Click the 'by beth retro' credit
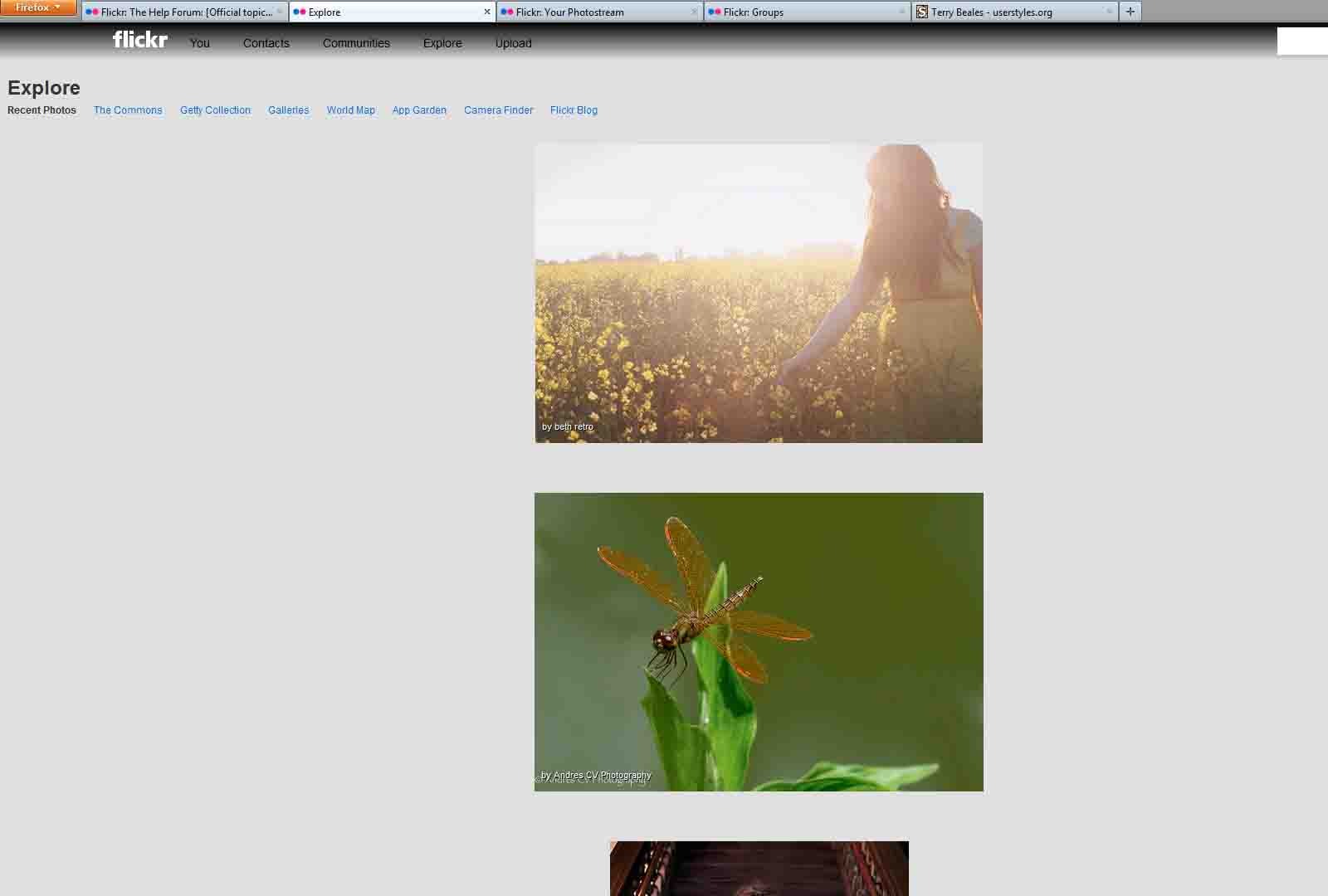Image resolution: width=1328 pixels, height=896 pixels. click(568, 426)
